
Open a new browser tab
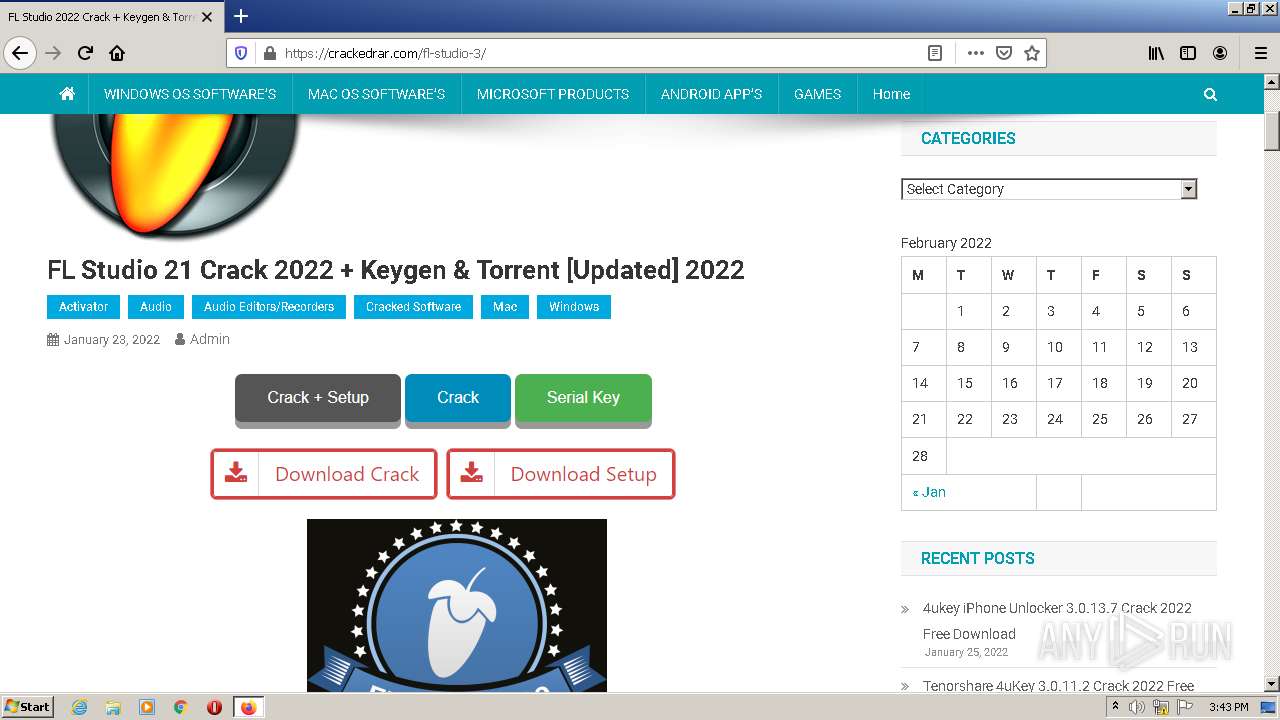[x=241, y=16]
